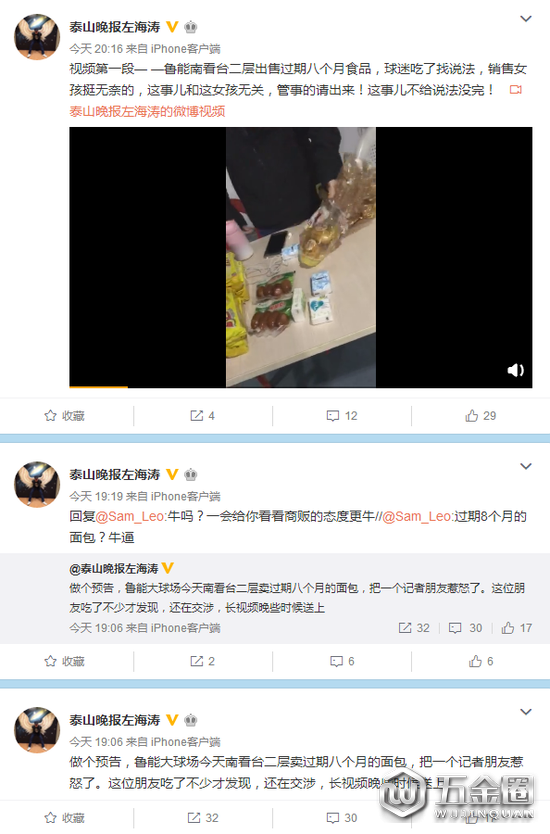
Task: Click the video progress bar
Action: tap(301, 387)
